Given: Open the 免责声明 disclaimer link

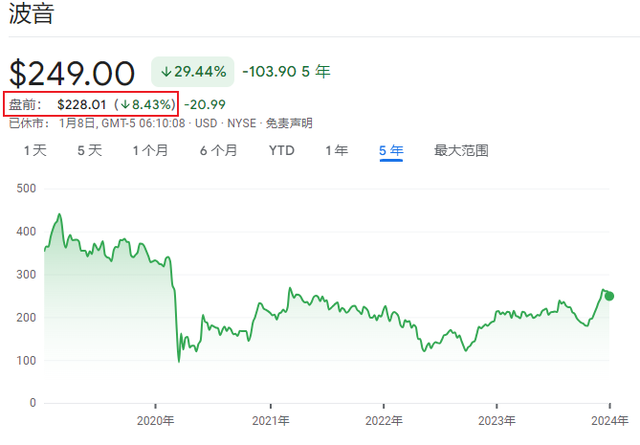Looking at the screenshot, I should coord(289,123).
